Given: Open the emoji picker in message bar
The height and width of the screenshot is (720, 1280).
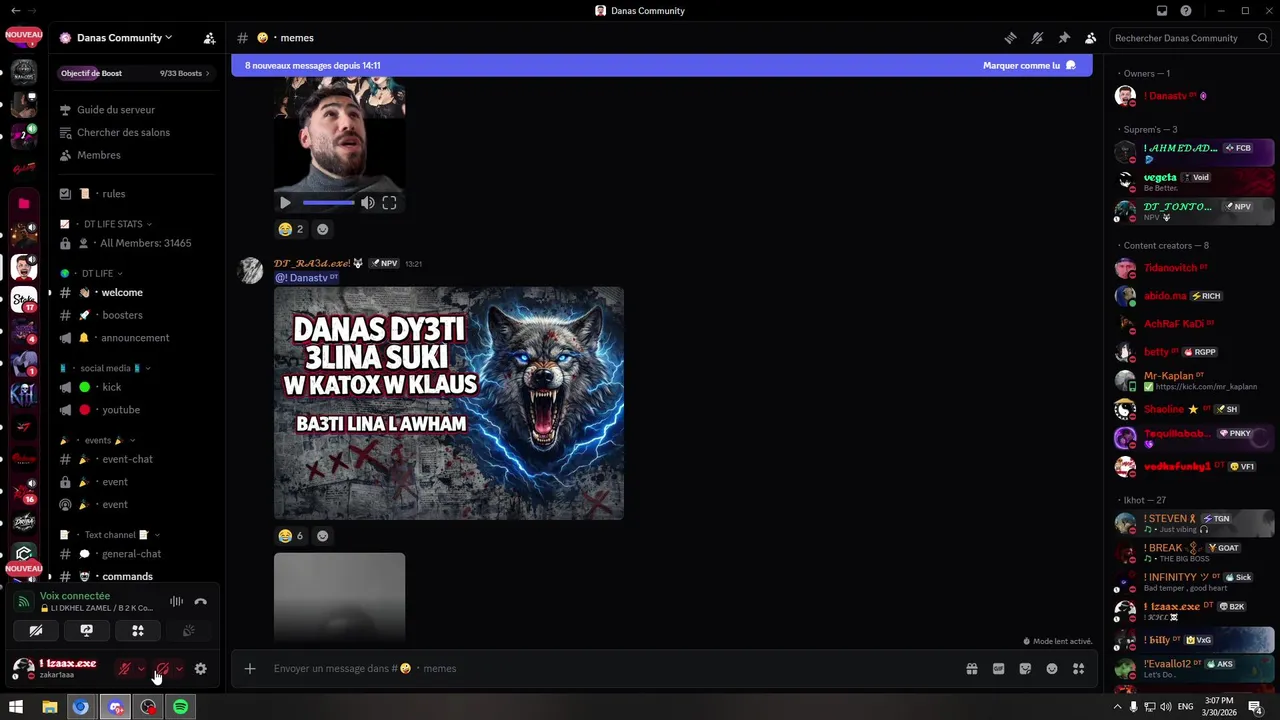Looking at the screenshot, I should (x=1052, y=669).
